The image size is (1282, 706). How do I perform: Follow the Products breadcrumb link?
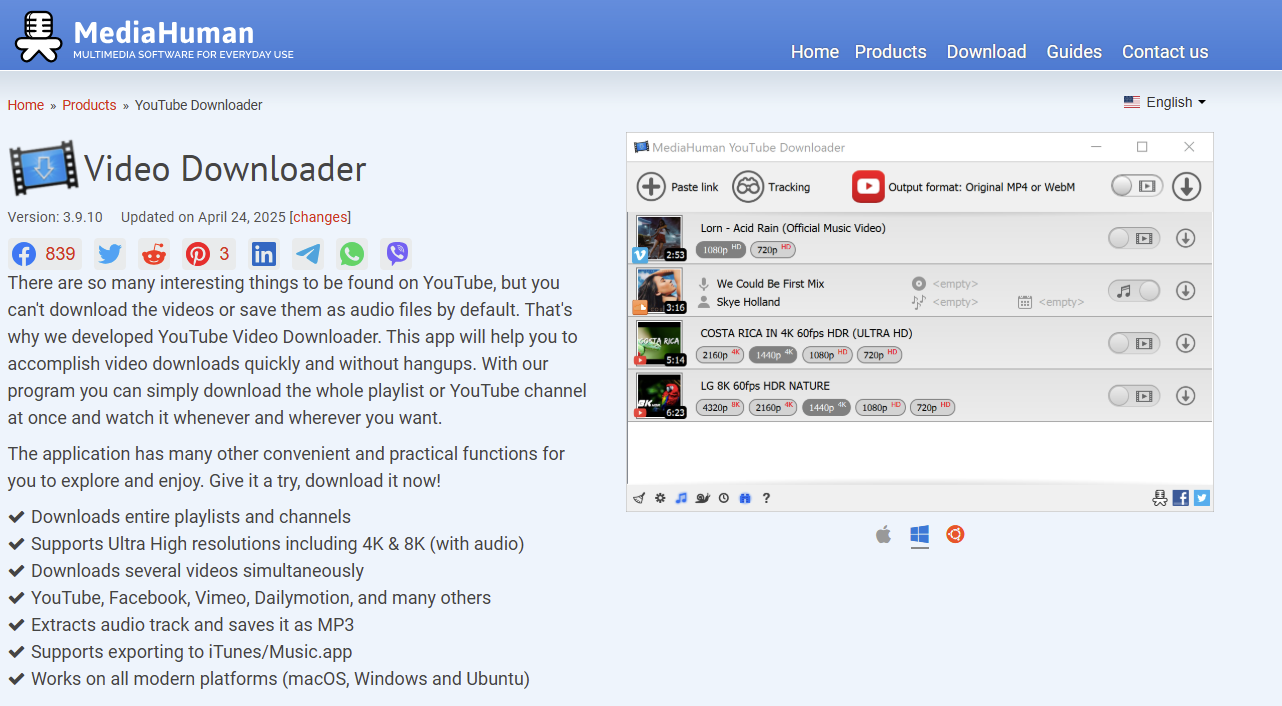click(89, 105)
